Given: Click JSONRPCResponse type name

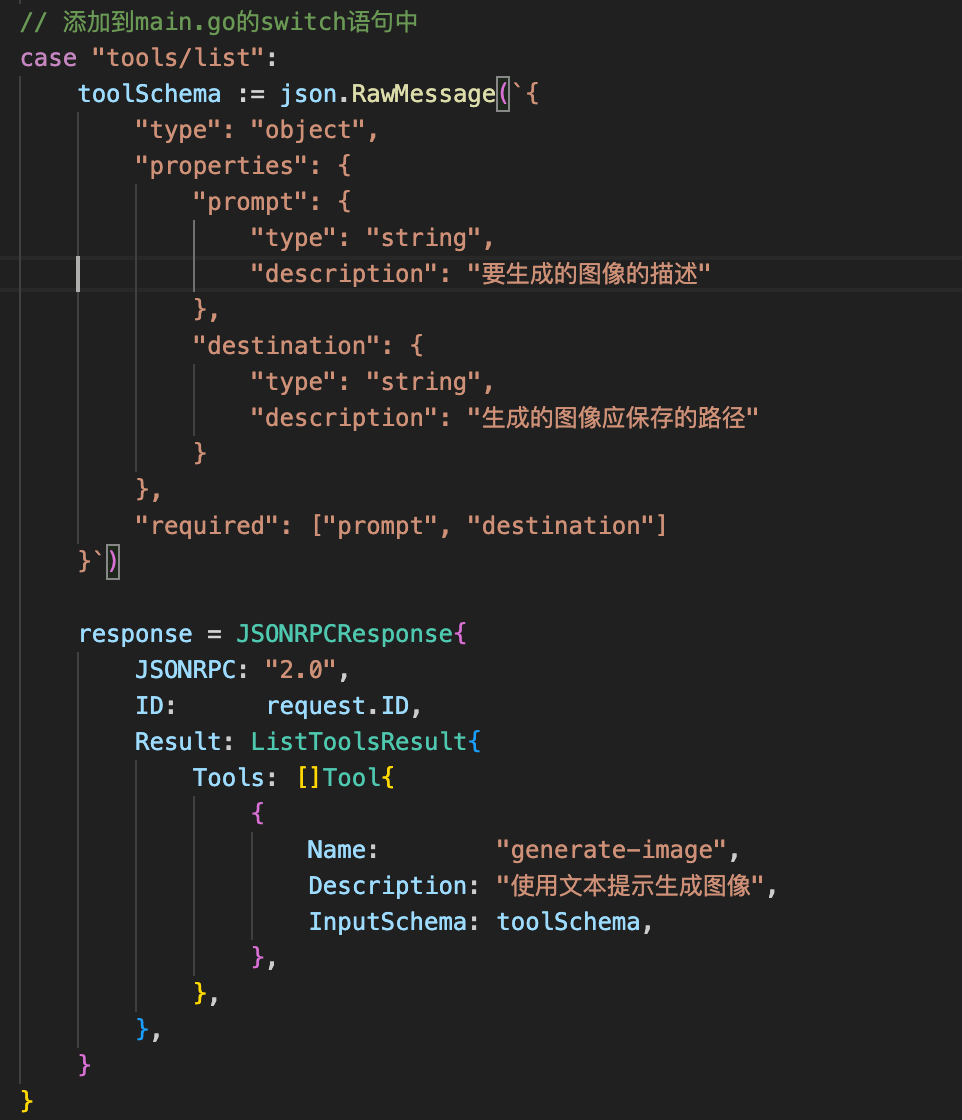Looking at the screenshot, I should (x=344, y=634).
